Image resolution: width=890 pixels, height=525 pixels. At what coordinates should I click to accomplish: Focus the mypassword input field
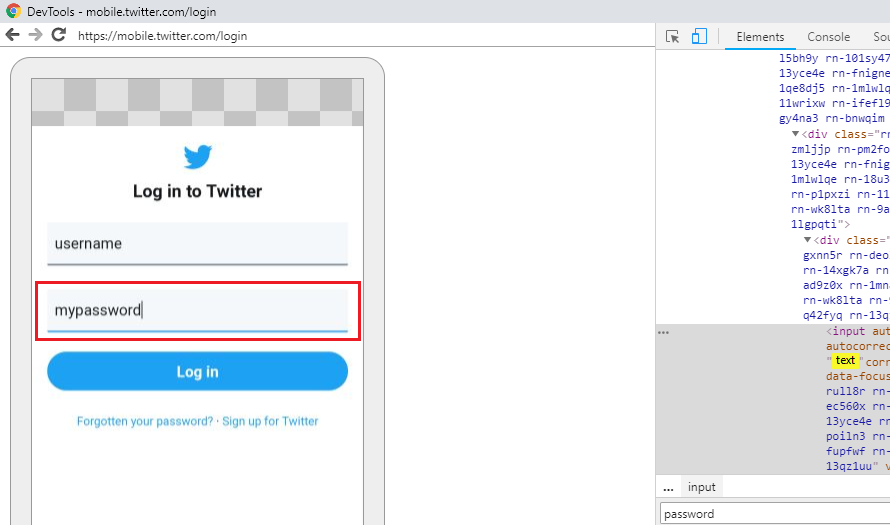point(197,310)
